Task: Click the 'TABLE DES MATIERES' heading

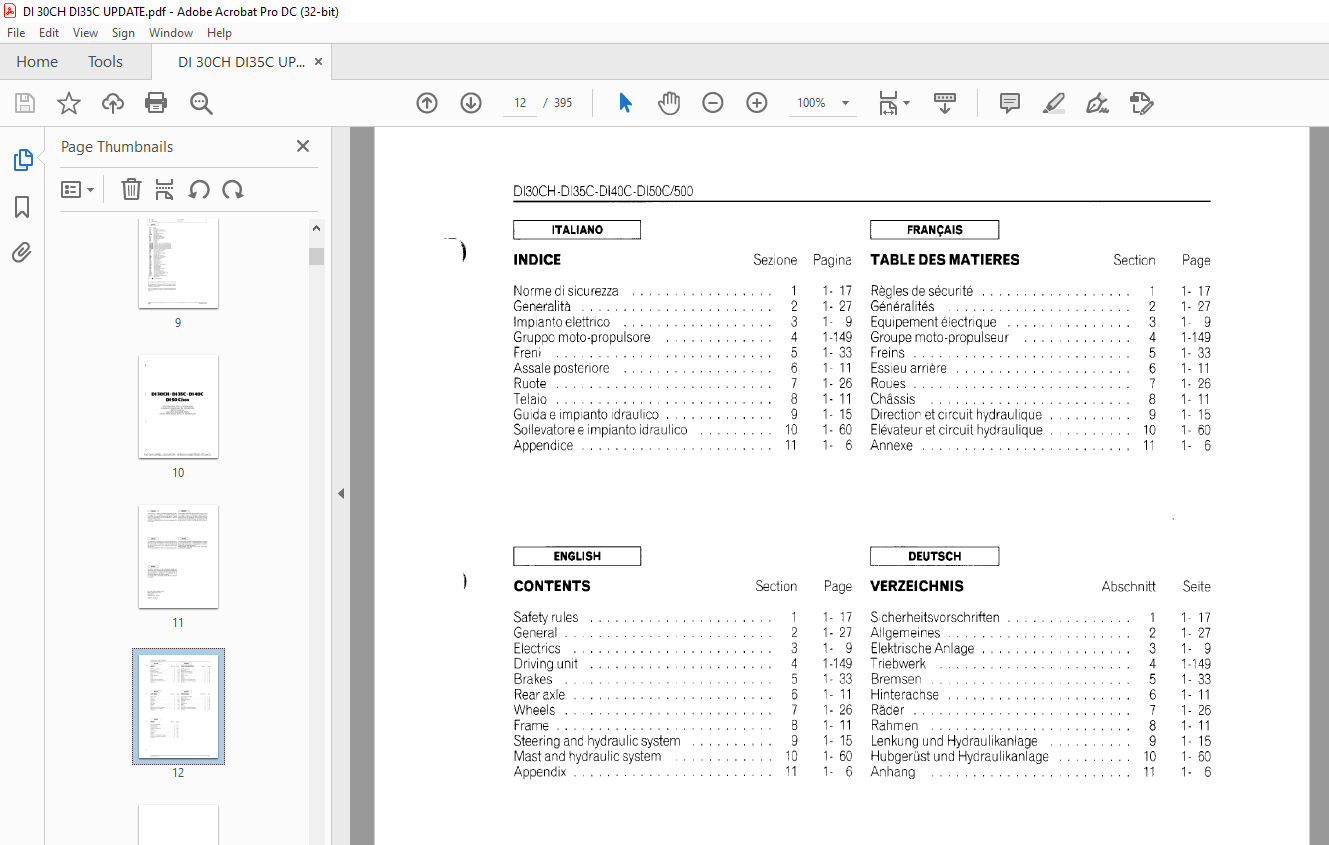Action: pos(945,259)
